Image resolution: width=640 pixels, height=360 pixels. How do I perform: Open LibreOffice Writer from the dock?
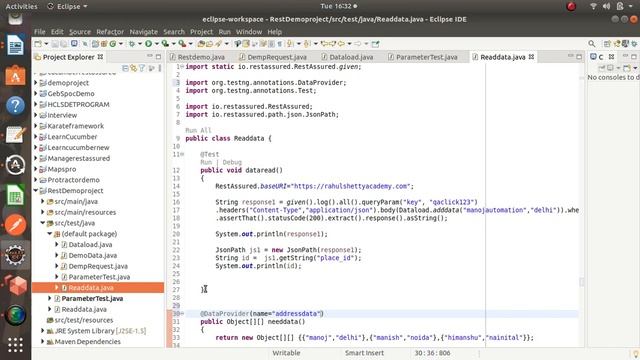click(15, 45)
